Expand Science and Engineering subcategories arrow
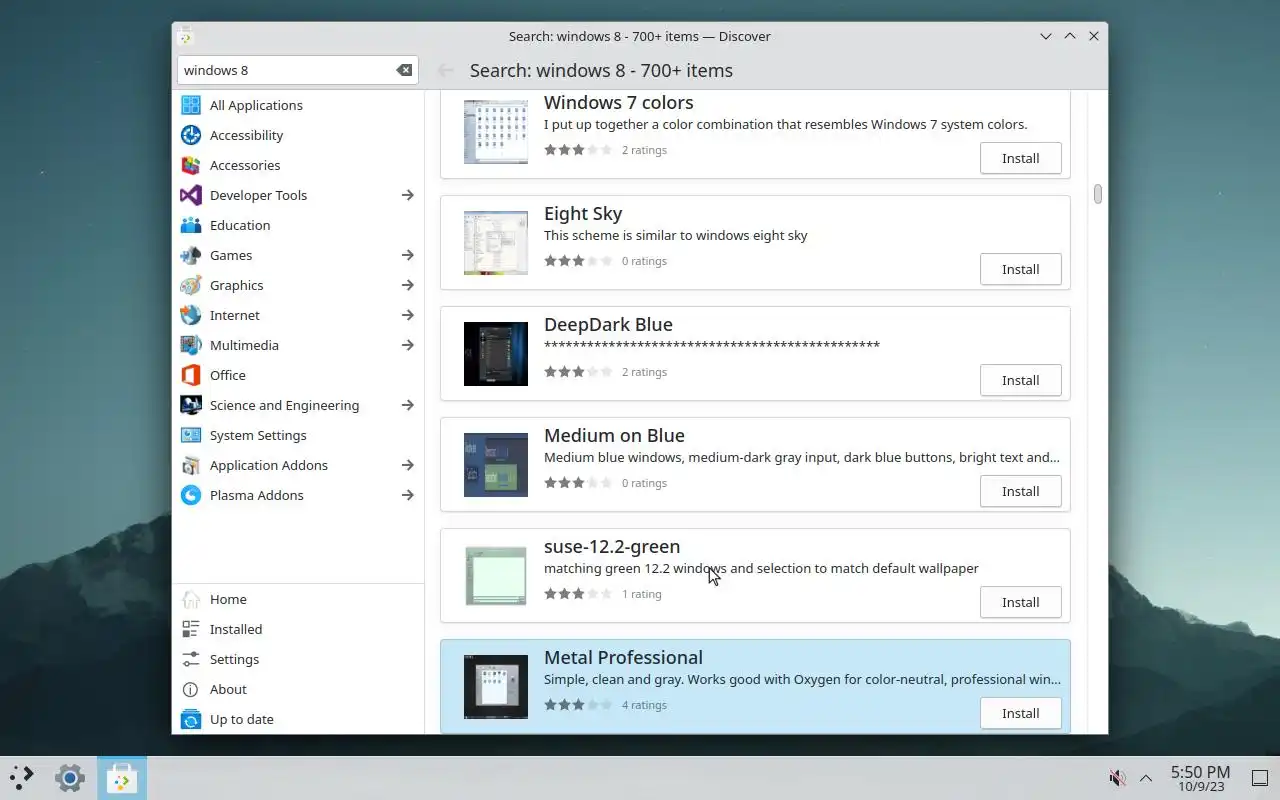1280x800 pixels. click(x=408, y=405)
